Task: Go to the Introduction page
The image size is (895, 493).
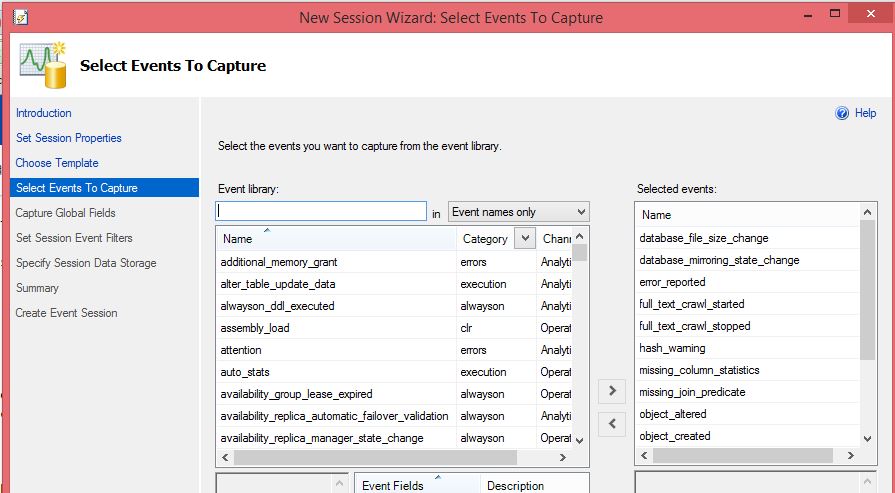Action: click(44, 113)
